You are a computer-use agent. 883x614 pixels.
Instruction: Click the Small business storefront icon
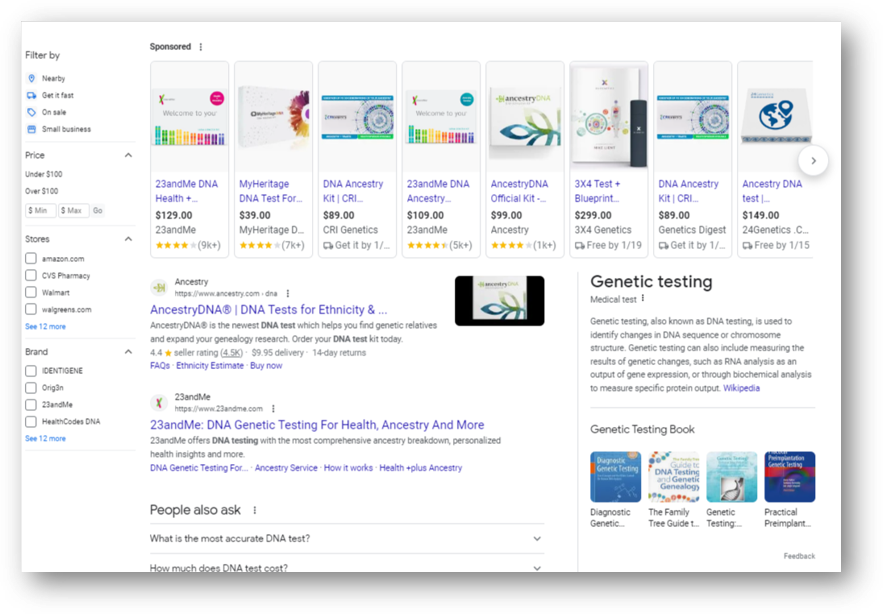click(x=32, y=129)
